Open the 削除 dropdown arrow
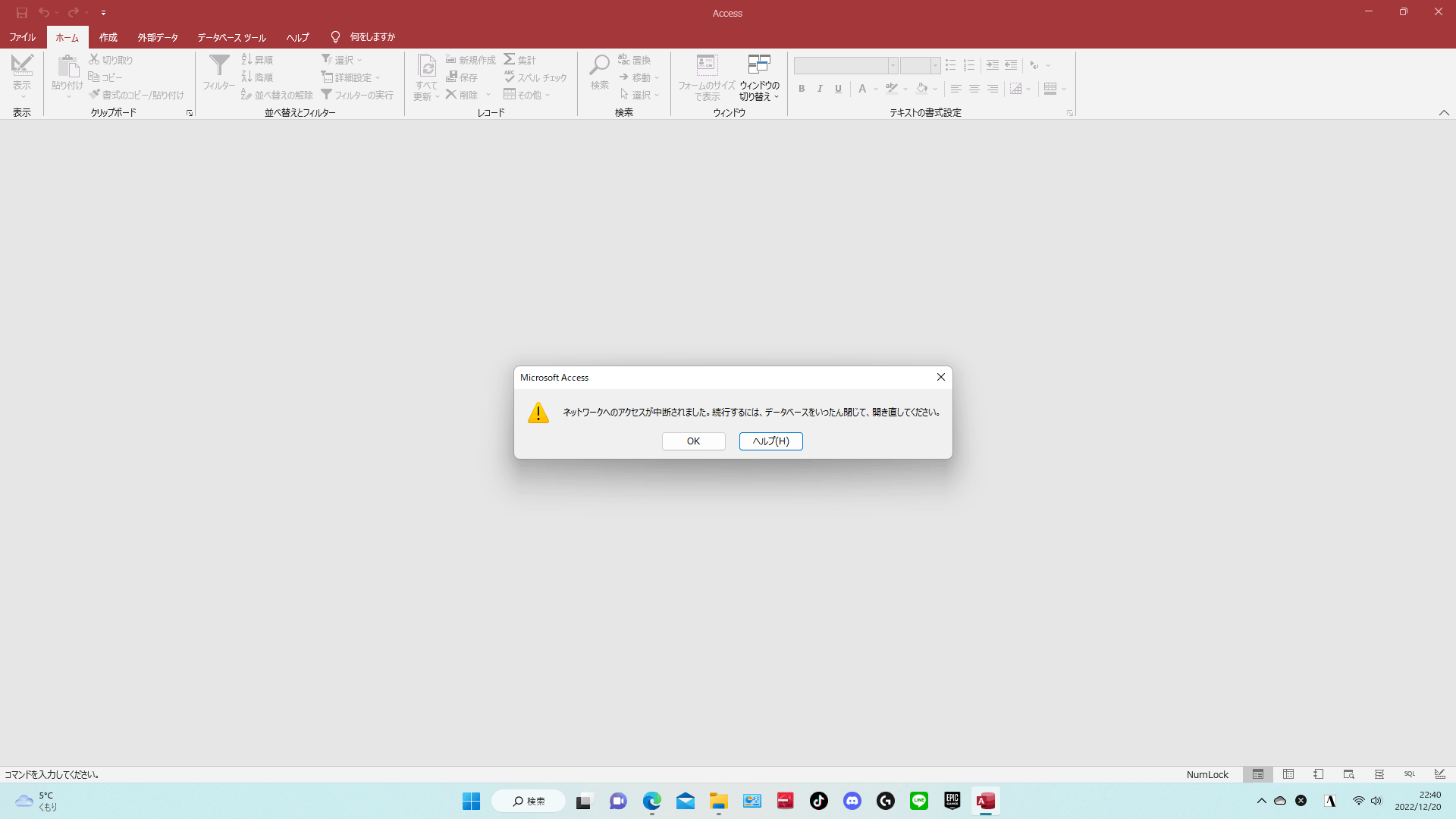The image size is (1456, 819). [x=488, y=95]
